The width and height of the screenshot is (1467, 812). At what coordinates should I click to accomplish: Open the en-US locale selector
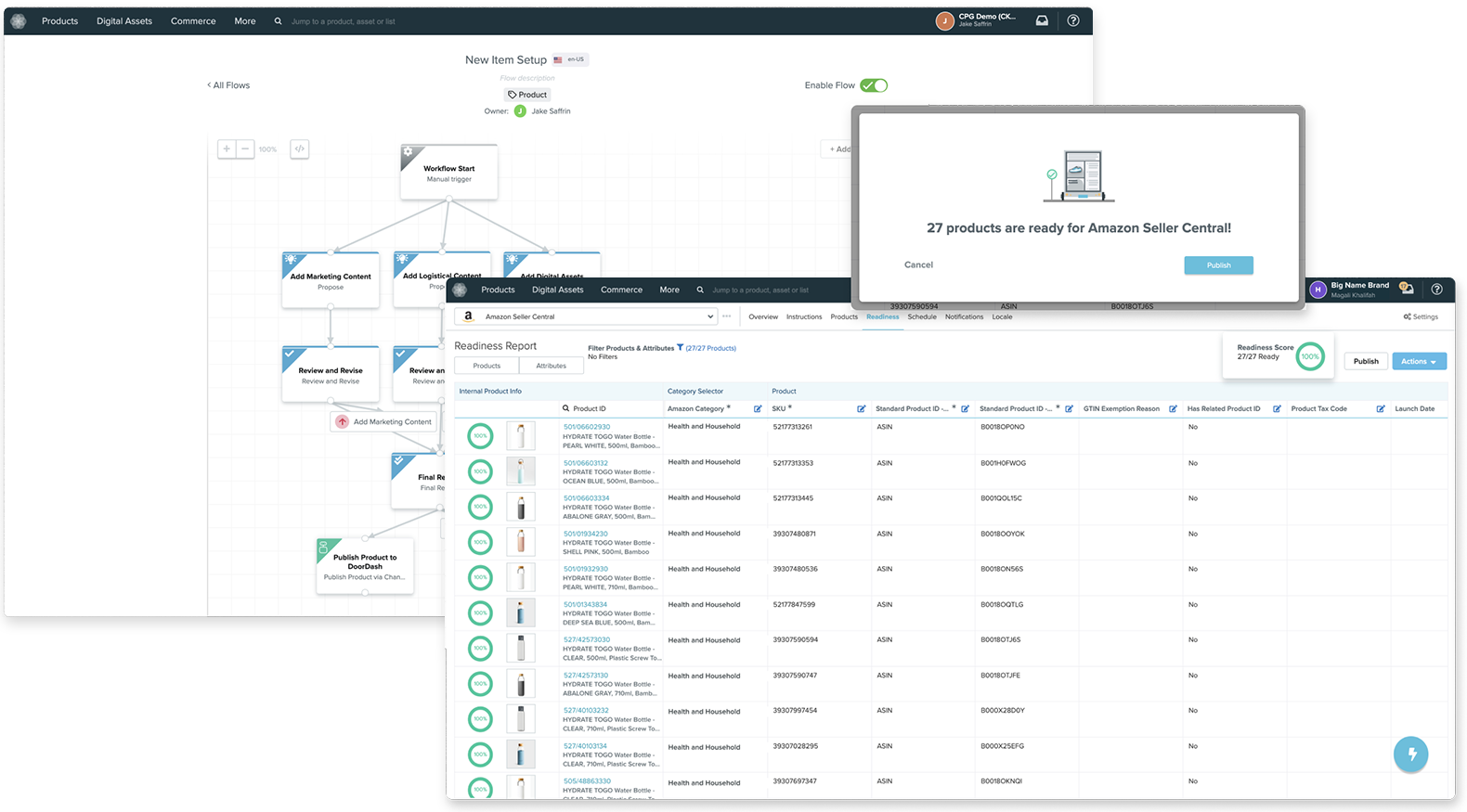[x=571, y=59]
